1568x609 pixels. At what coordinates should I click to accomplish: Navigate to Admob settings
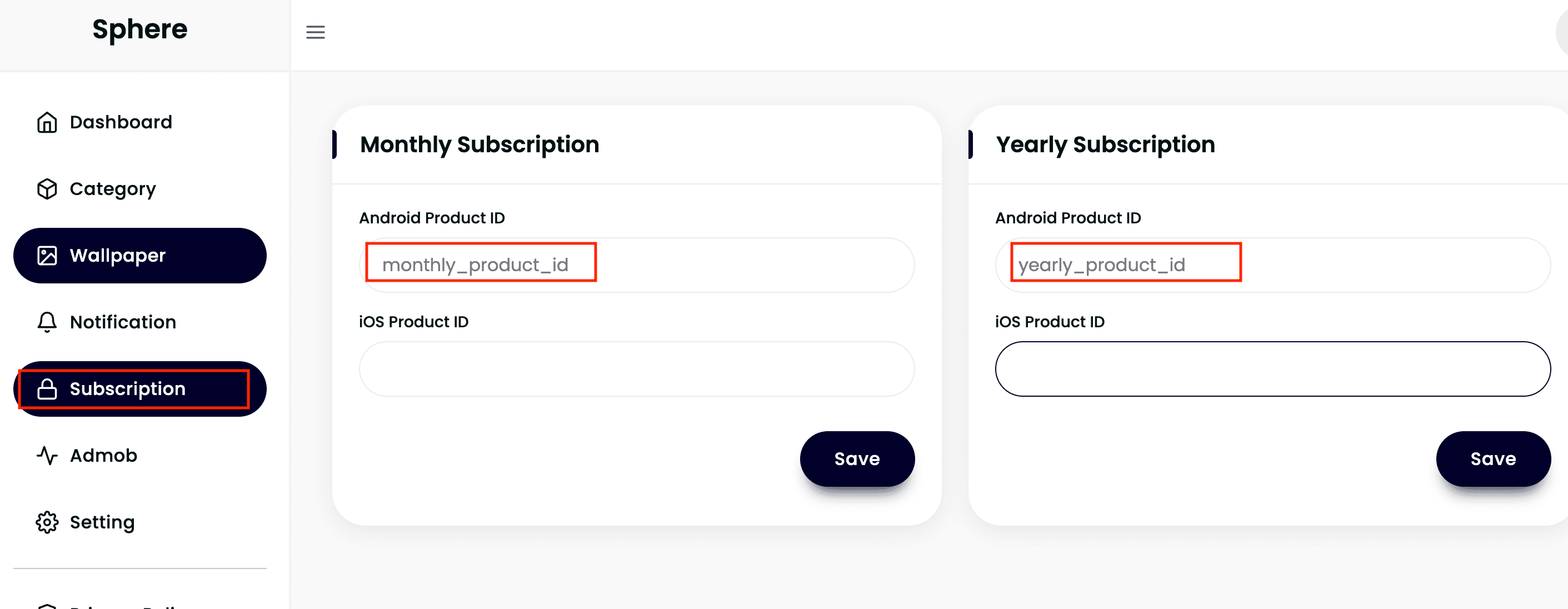tap(103, 456)
